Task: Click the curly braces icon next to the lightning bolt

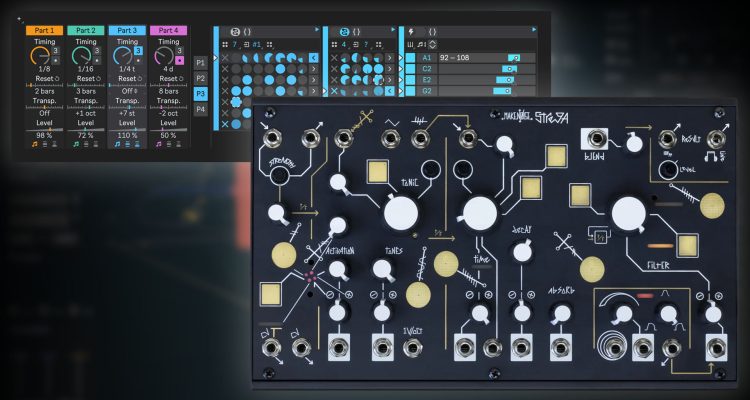Action: pyautogui.click(x=432, y=32)
